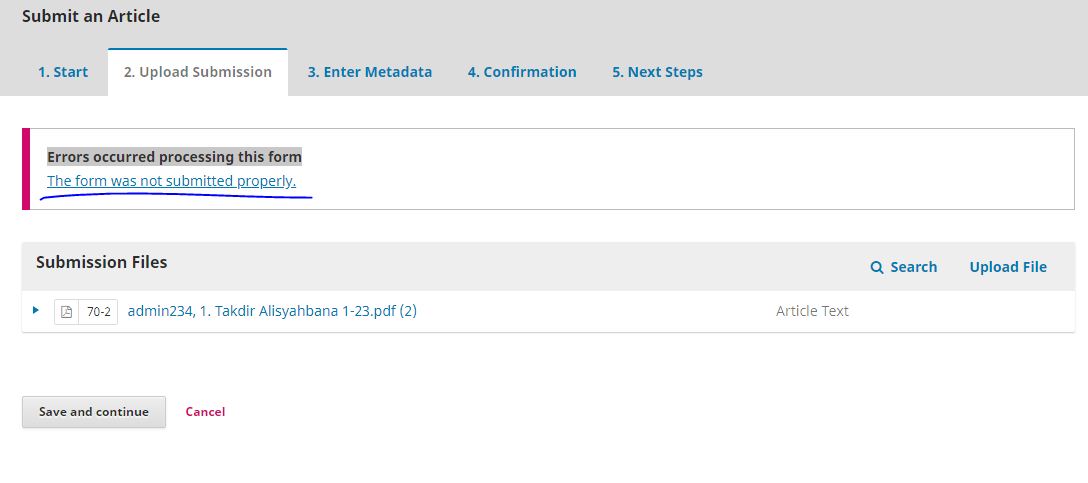Image resolution: width=1088 pixels, height=483 pixels.
Task: Click the magnifier icon next to Search
Action: [877, 267]
